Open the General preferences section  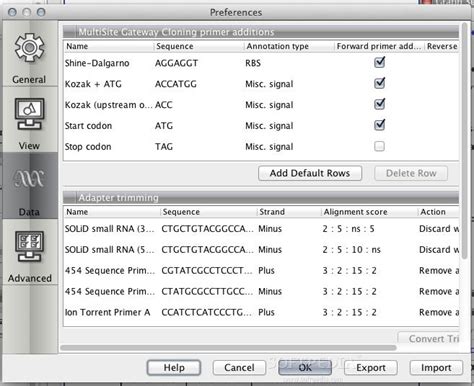click(29, 55)
